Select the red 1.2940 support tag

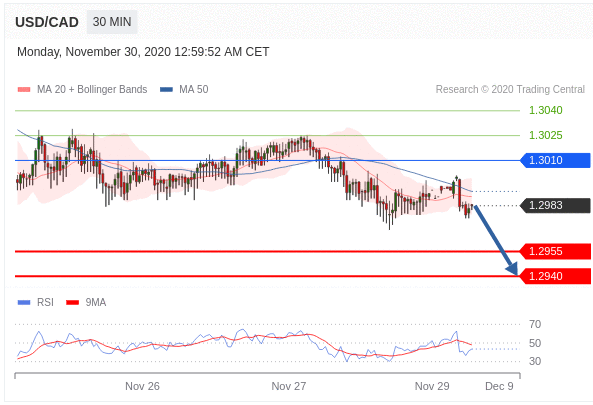click(x=555, y=276)
